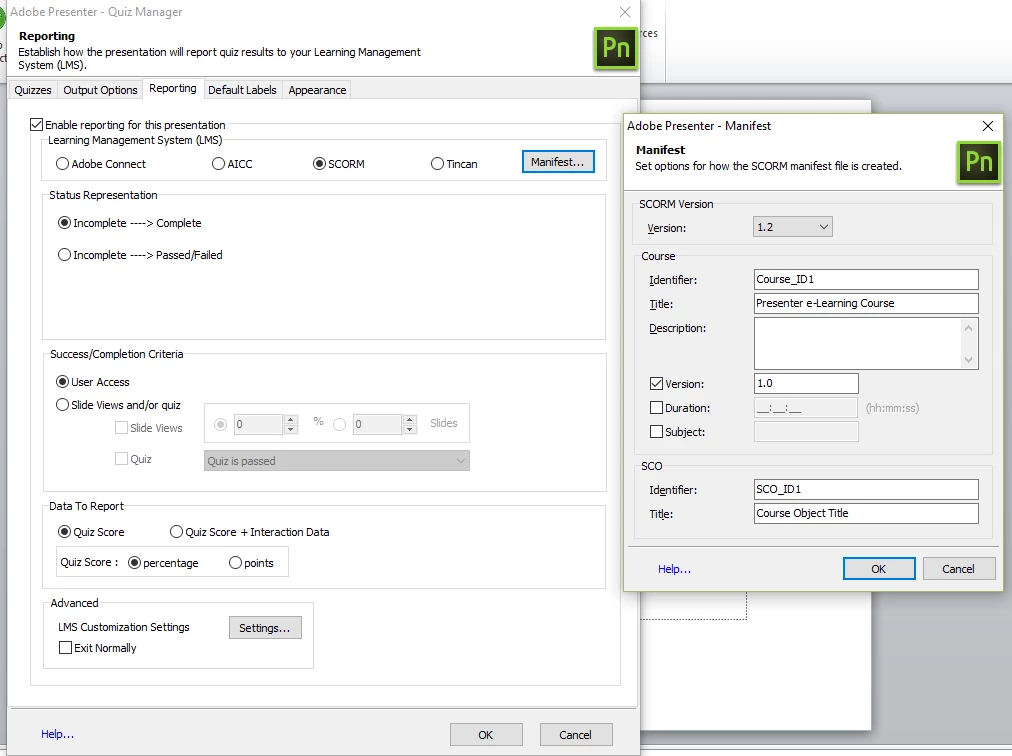Click the Course Description text area
This screenshot has width=1012, height=756.
(865, 343)
